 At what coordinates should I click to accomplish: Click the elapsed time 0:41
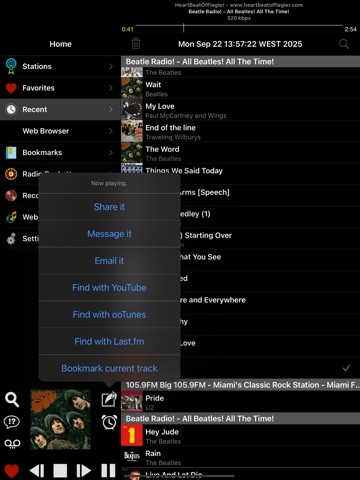(x=128, y=29)
